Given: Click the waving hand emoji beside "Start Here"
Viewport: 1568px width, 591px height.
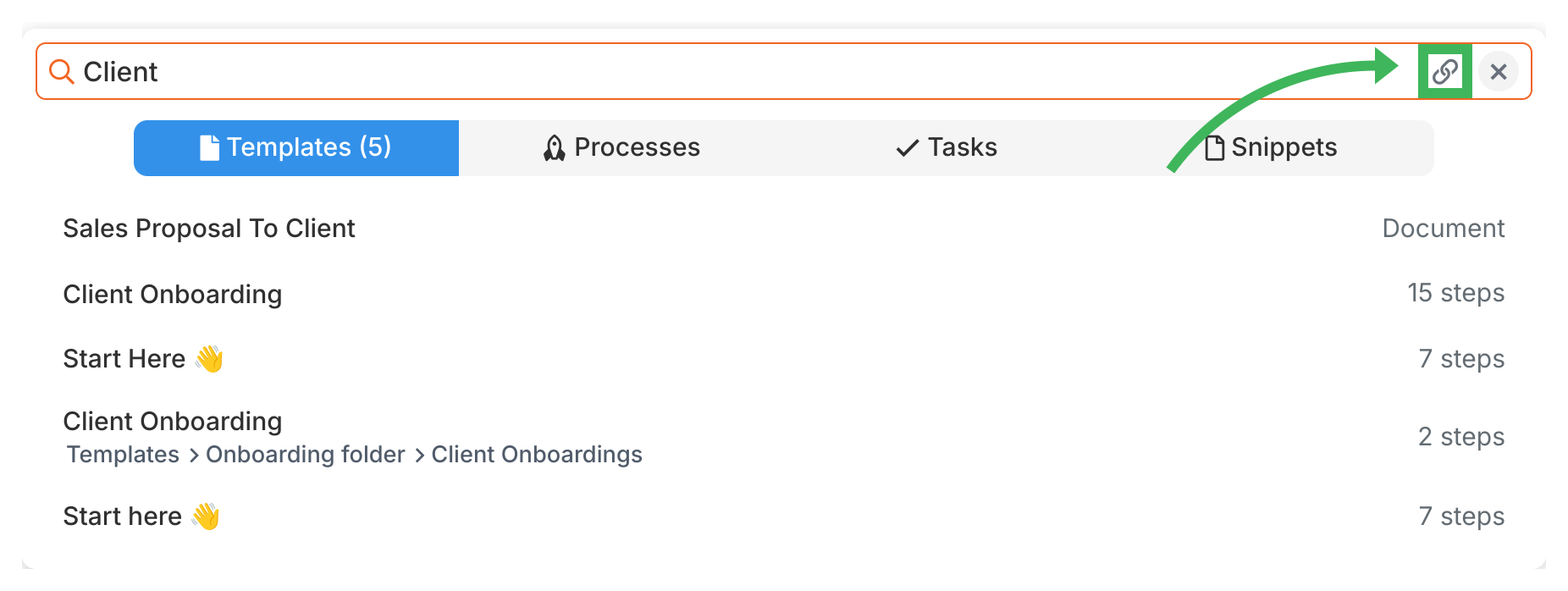Looking at the screenshot, I should point(209,359).
